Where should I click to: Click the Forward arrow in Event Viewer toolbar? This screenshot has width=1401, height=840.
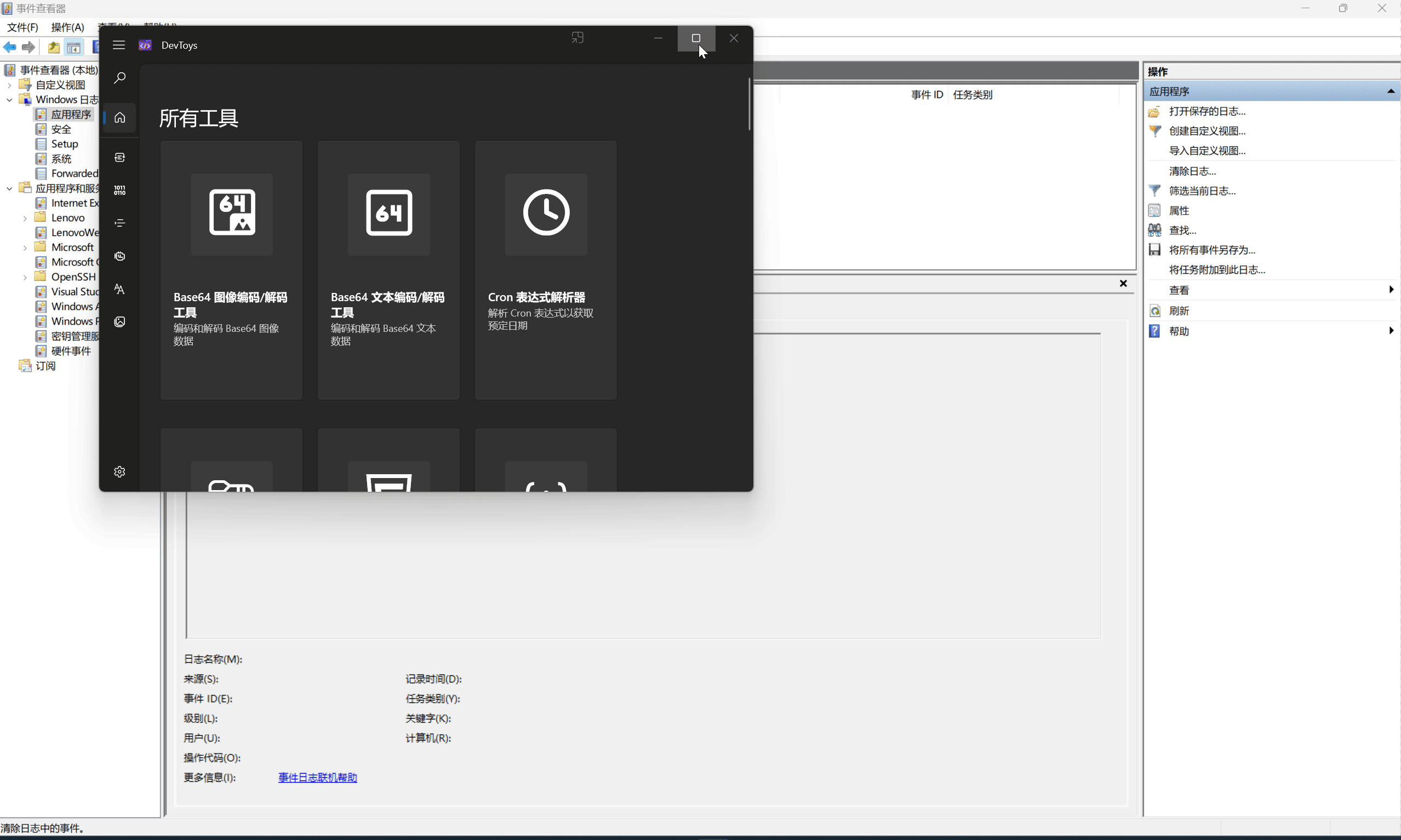(x=28, y=48)
